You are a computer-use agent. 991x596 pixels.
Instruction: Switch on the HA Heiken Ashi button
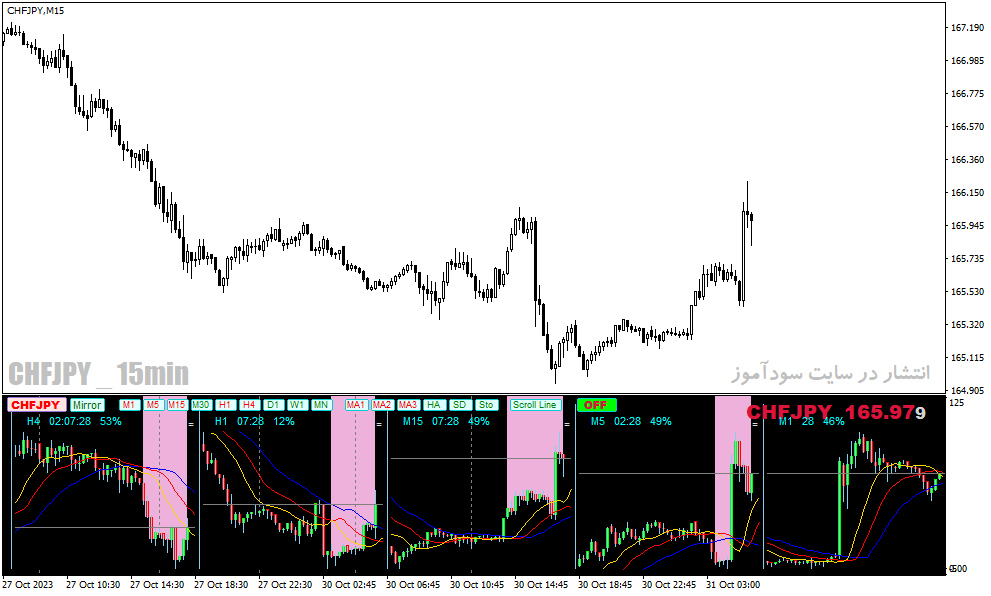(x=433, y=405)
